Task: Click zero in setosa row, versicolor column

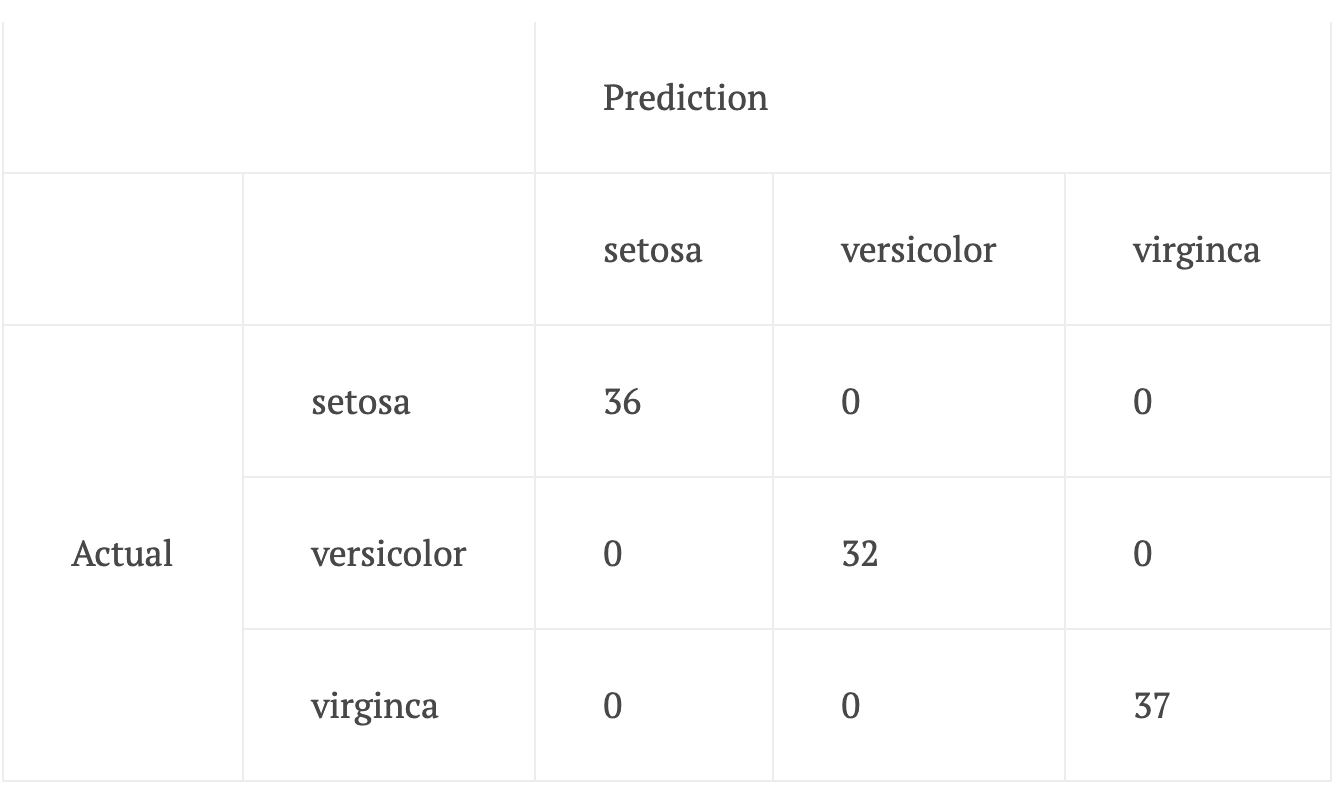Action: coord(851,402)
